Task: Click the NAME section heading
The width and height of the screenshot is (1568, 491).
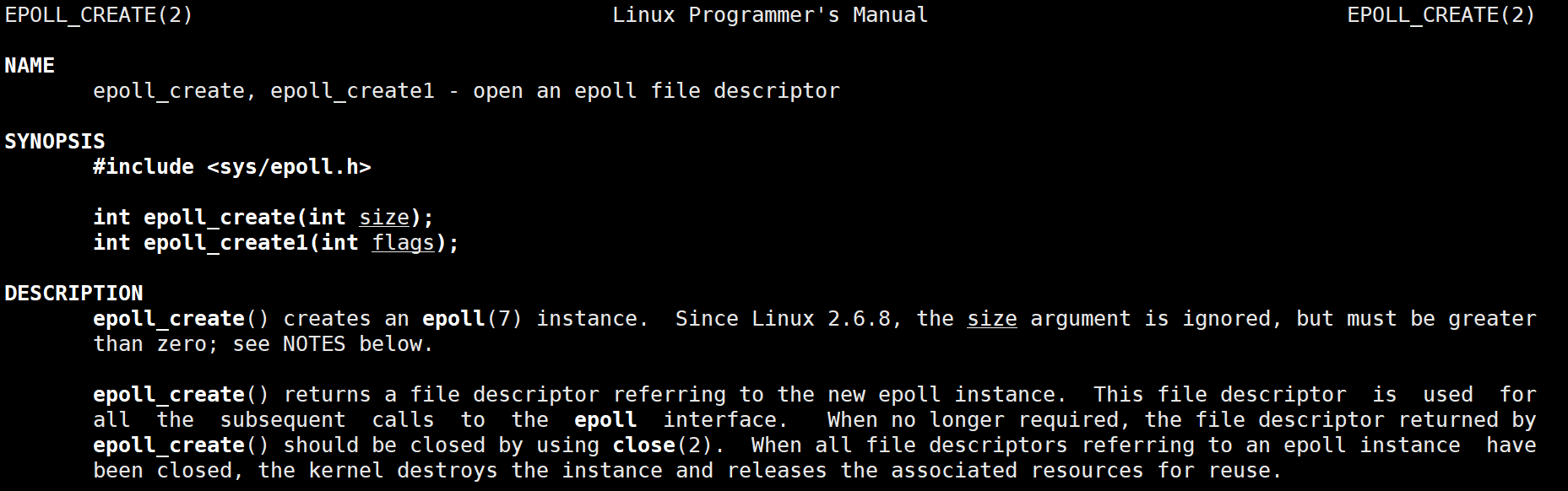Action: 30,66
